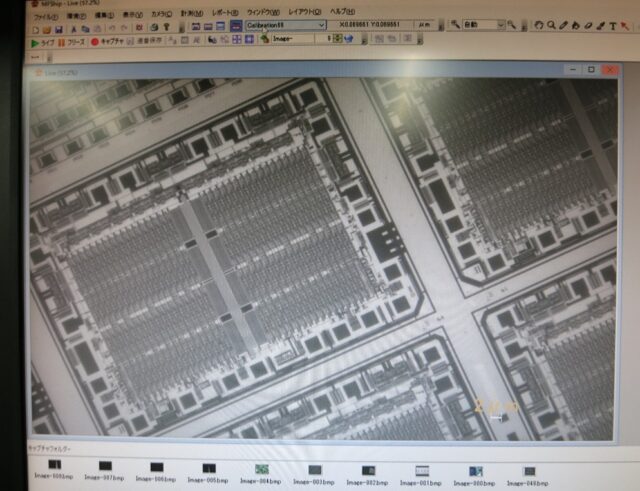Select the red arrow pointer tool
This screenshot has width=640, height=491.
point(624,27)
